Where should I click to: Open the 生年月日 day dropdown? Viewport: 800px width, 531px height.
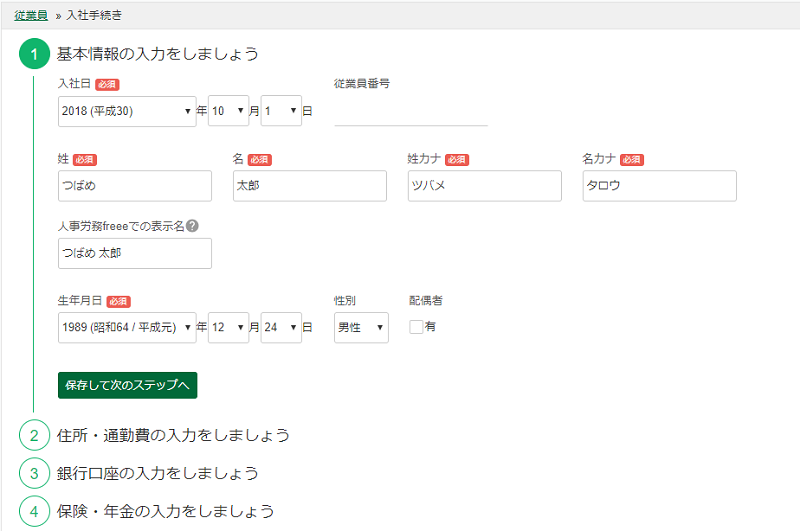tap(280, 327)
